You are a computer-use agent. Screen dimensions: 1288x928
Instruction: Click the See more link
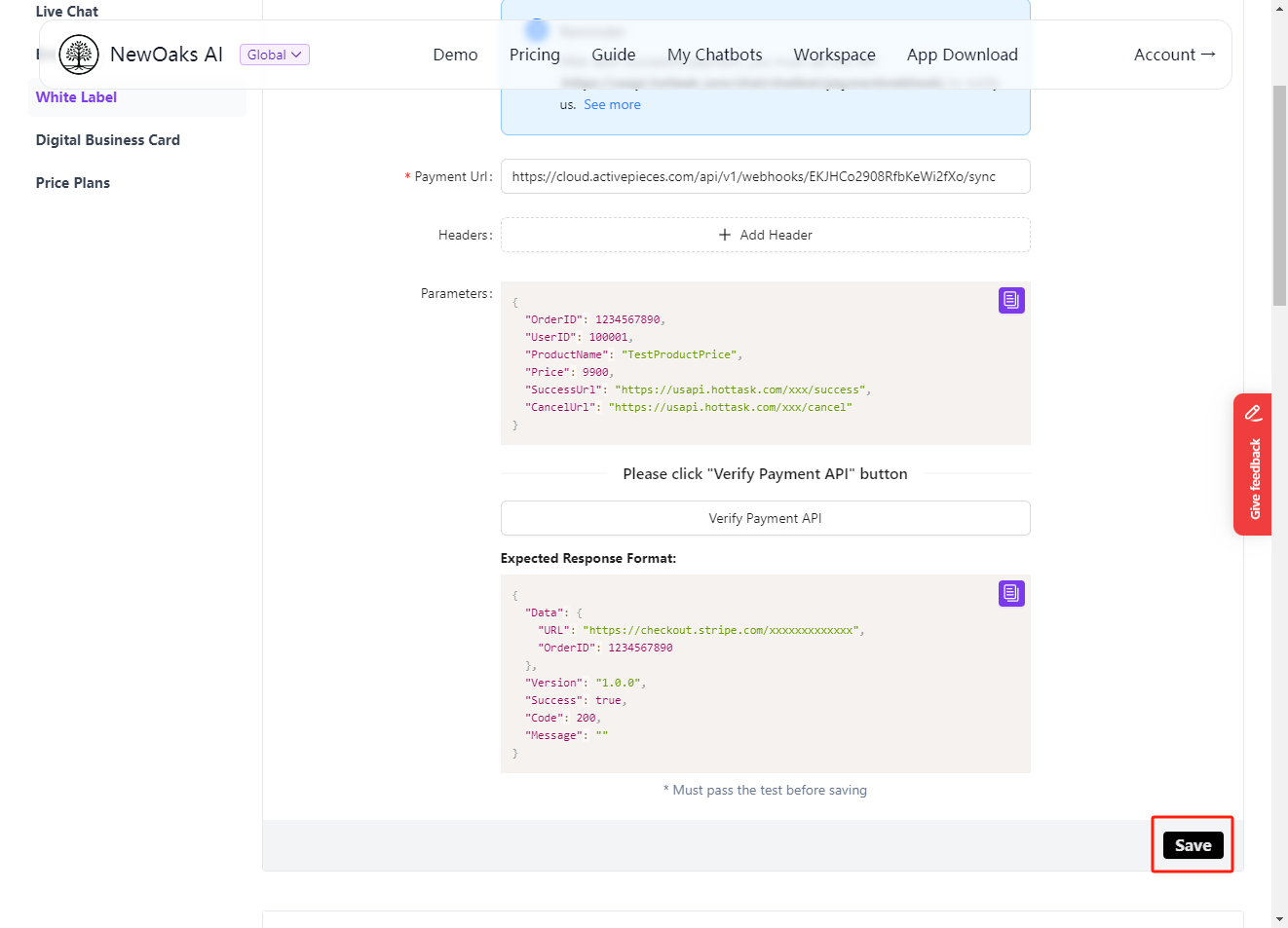point(612,105)
